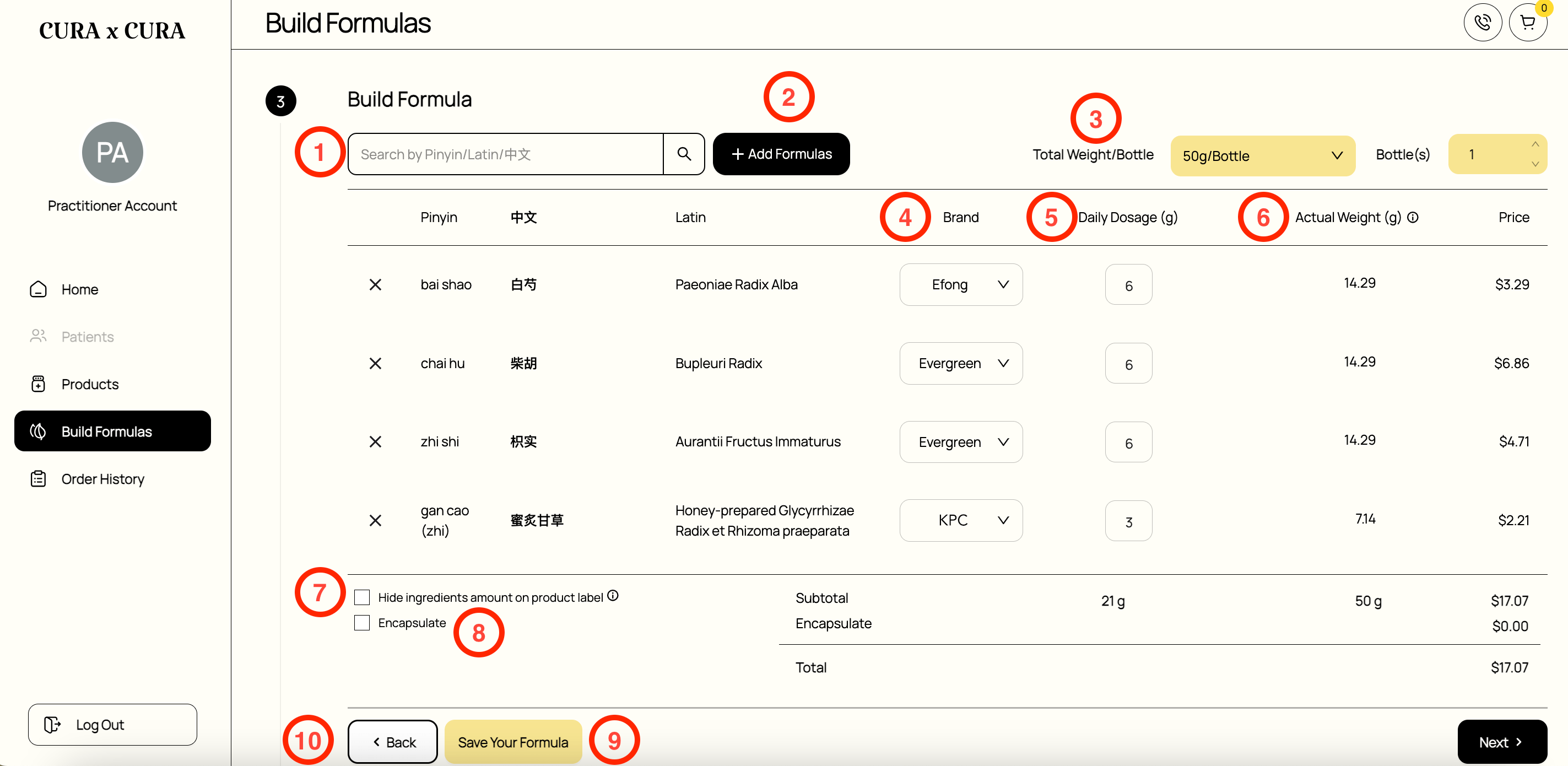
Task: Click the 蜜炙甘草 Chinese name
Action: (x=537, y=521)
